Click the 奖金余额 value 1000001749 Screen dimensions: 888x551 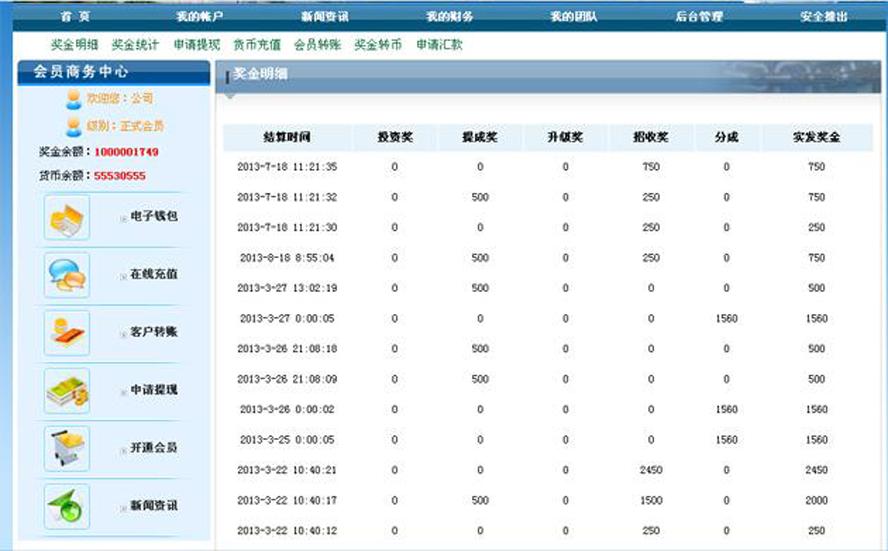coord(126,152)
